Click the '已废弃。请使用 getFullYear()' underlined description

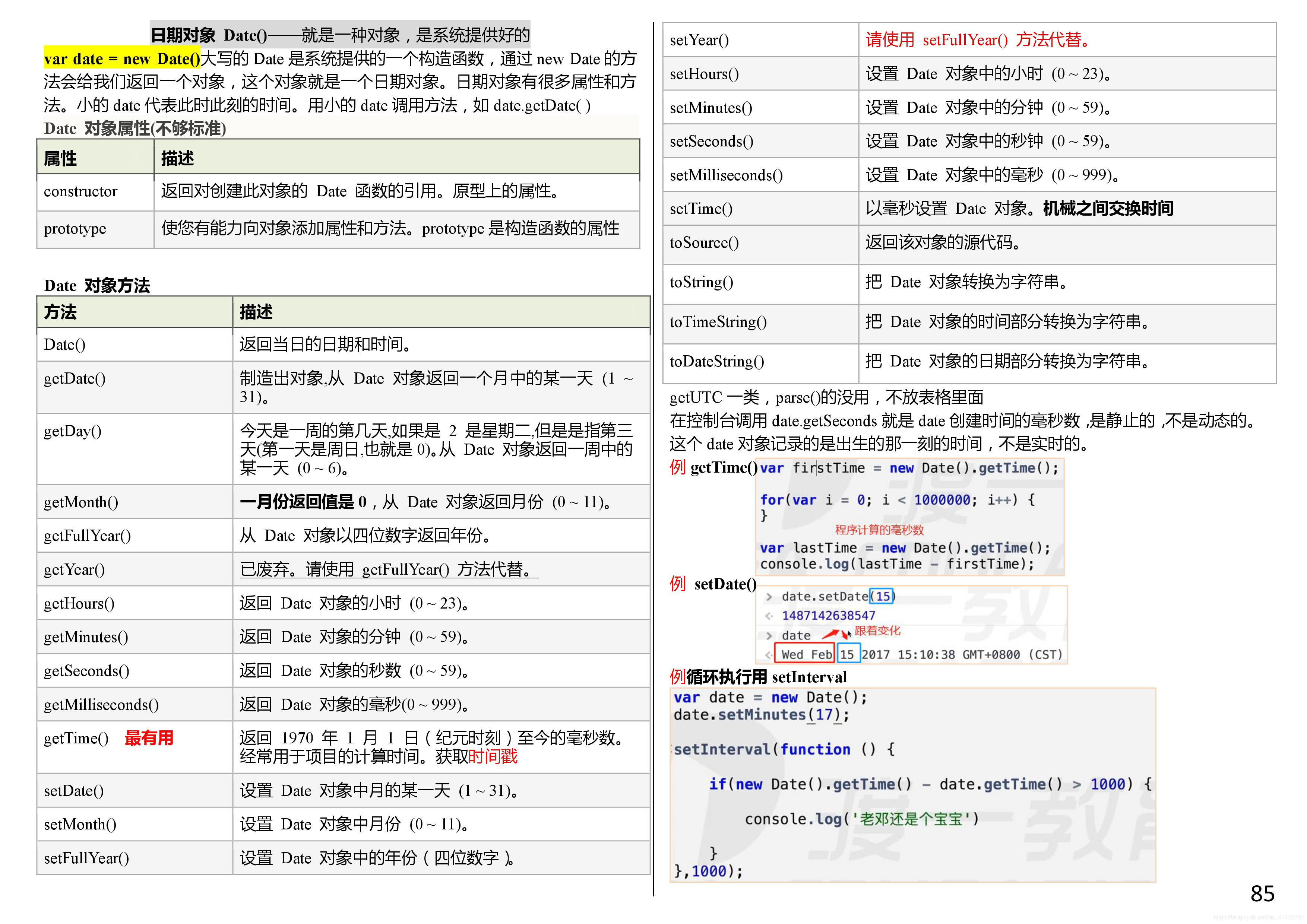point(389,569)
